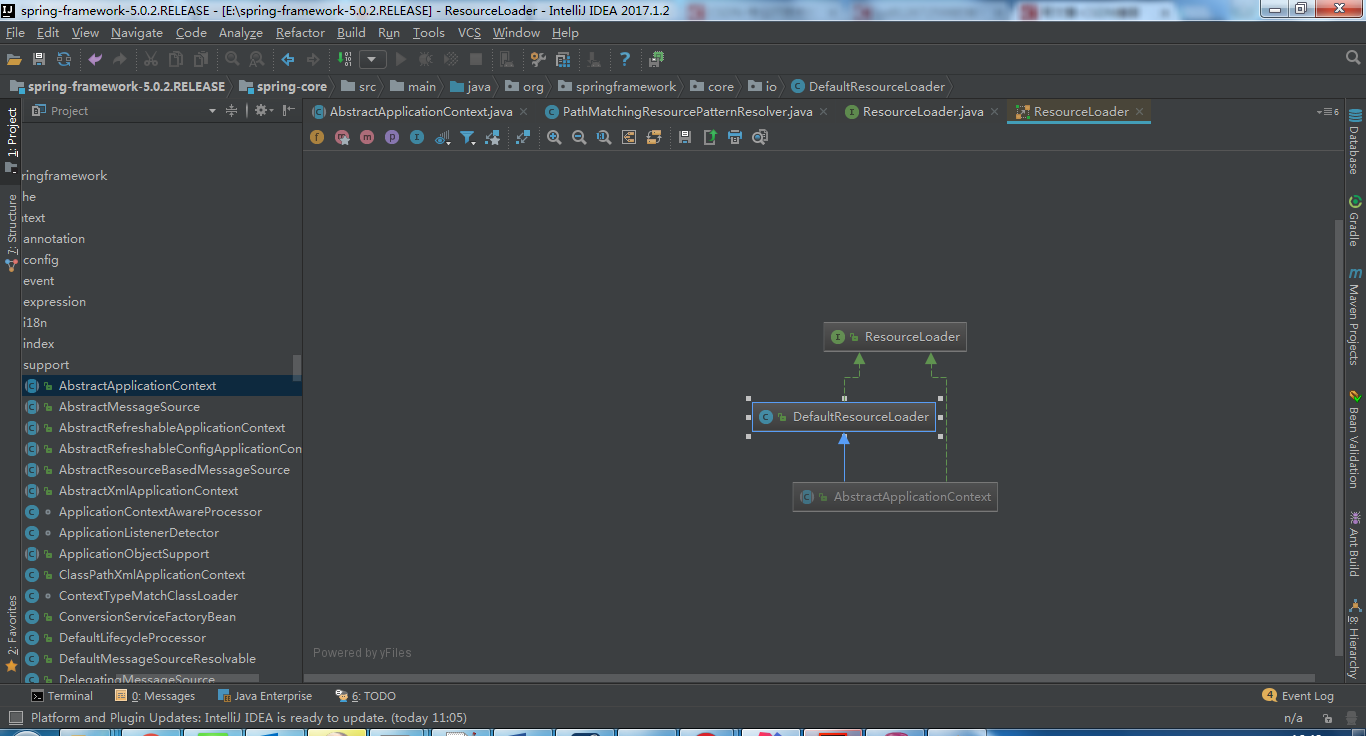
Task: Open Project panel gear settings
Action: point(261,111)
